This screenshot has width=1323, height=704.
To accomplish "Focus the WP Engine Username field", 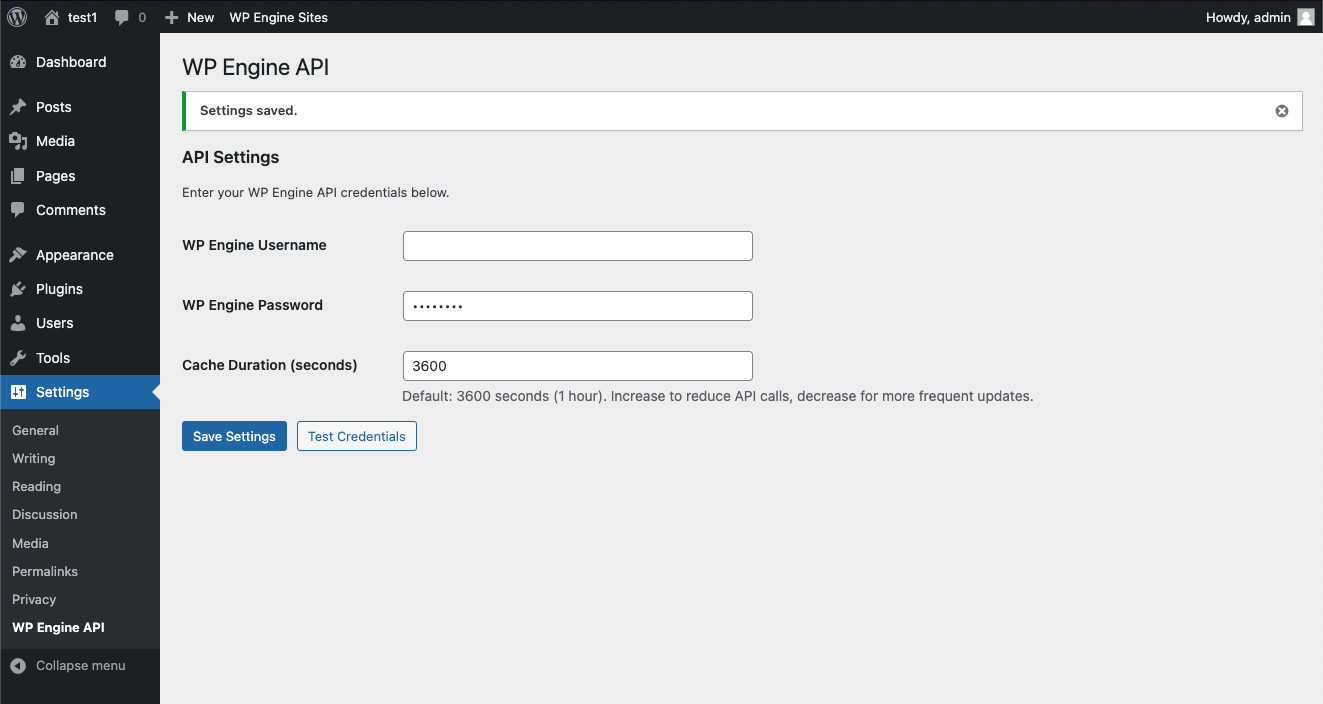I will 578,246.
